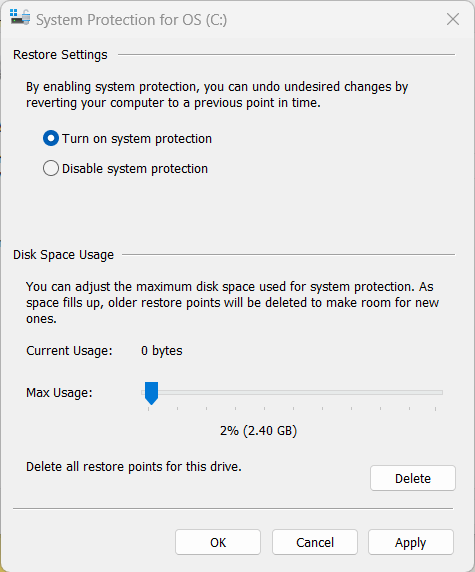Select Turn on system protection radio button

tap(51, 139)
